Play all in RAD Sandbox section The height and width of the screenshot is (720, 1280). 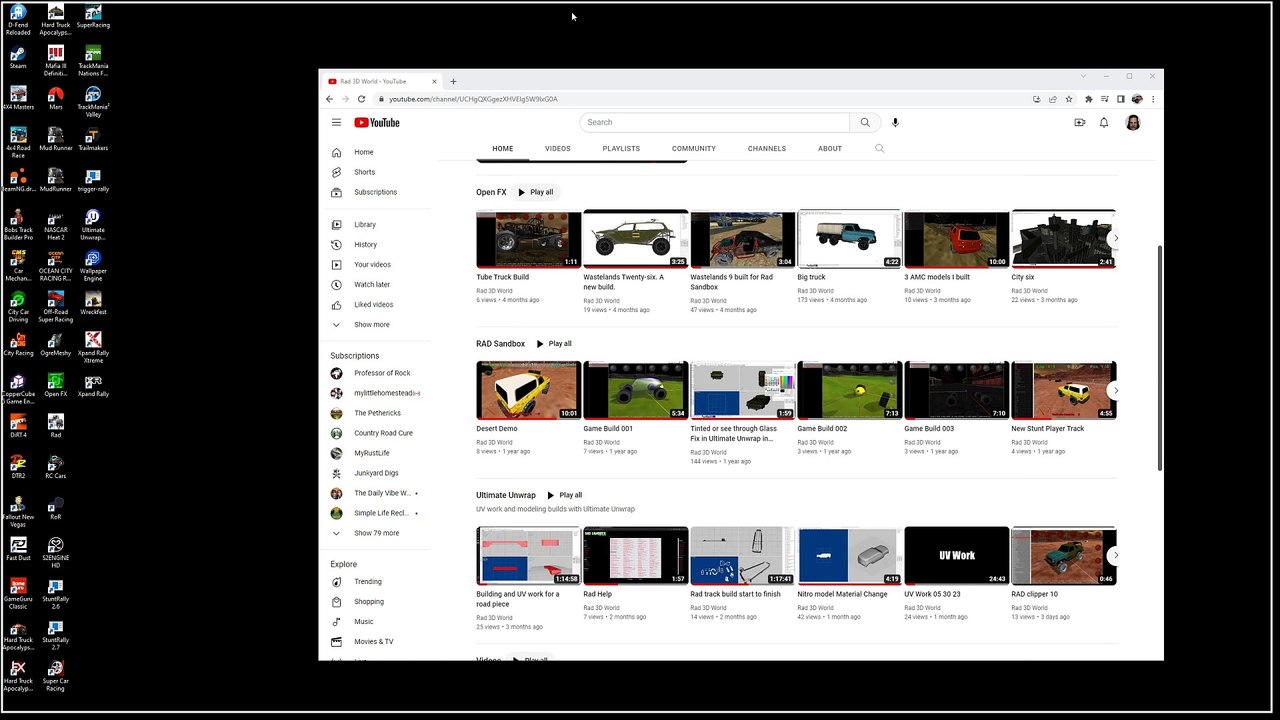point(554,344)
